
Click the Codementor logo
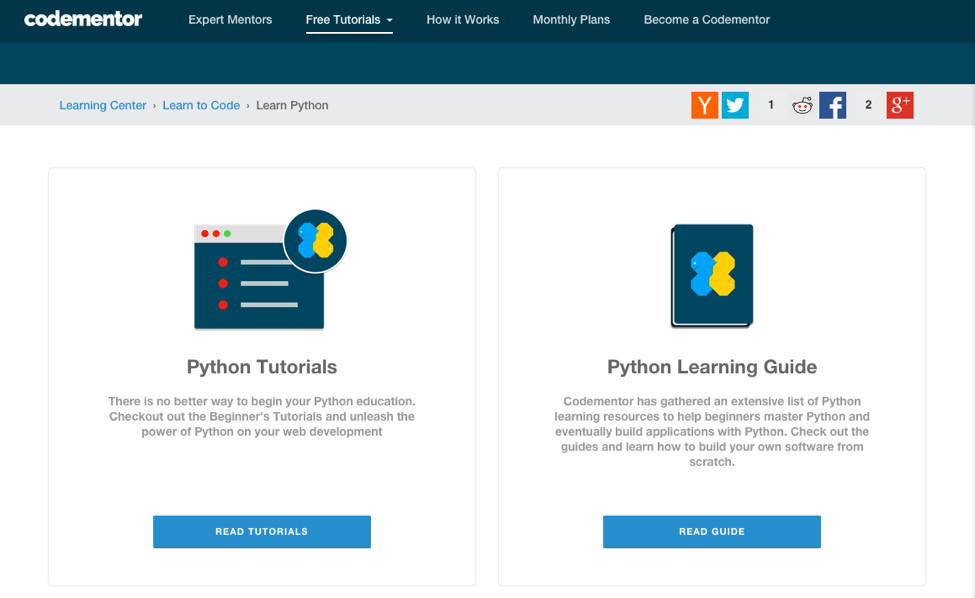click(x=83, y=19)
